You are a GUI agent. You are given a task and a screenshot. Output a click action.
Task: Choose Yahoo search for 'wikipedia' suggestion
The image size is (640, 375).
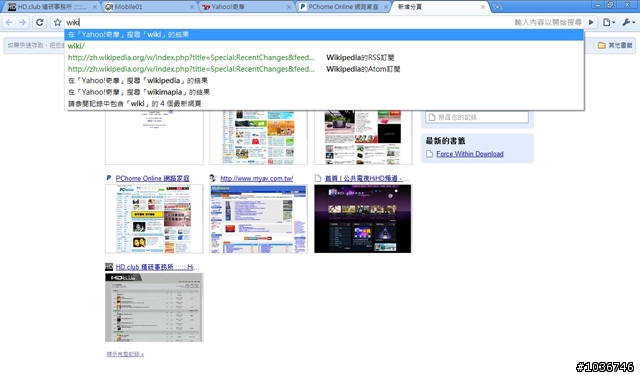pyautogui.click(x=324, y=80)
